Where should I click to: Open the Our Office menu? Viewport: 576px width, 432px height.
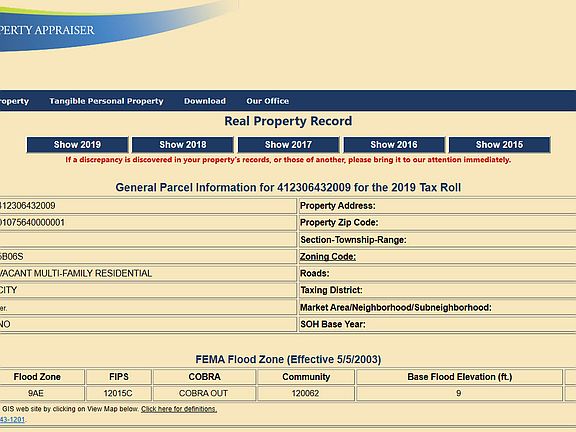point(267,101)
